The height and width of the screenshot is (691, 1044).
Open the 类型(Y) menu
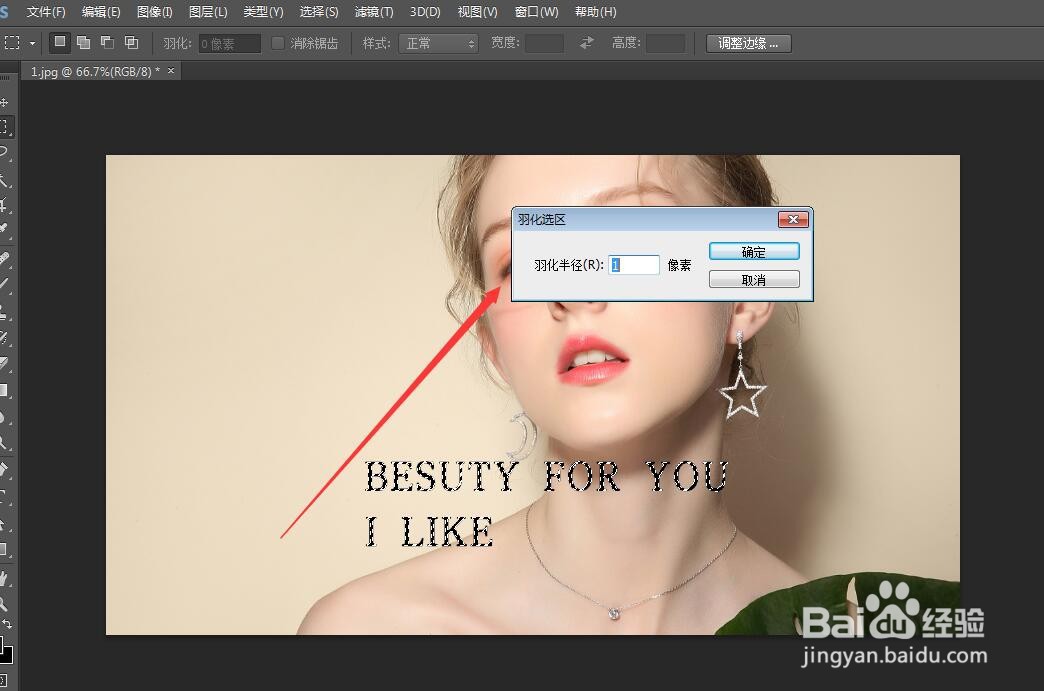coord(263,12)
